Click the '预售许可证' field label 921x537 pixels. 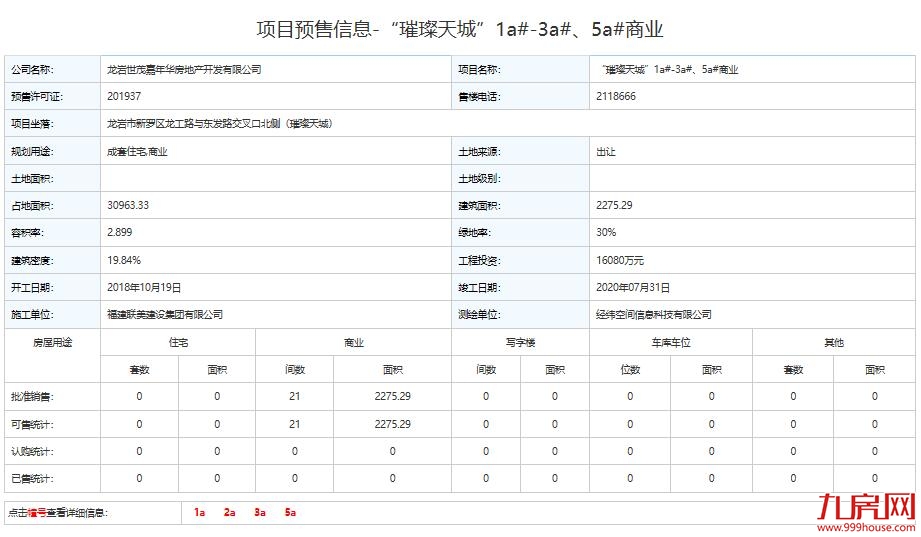[x=36, y=96]
